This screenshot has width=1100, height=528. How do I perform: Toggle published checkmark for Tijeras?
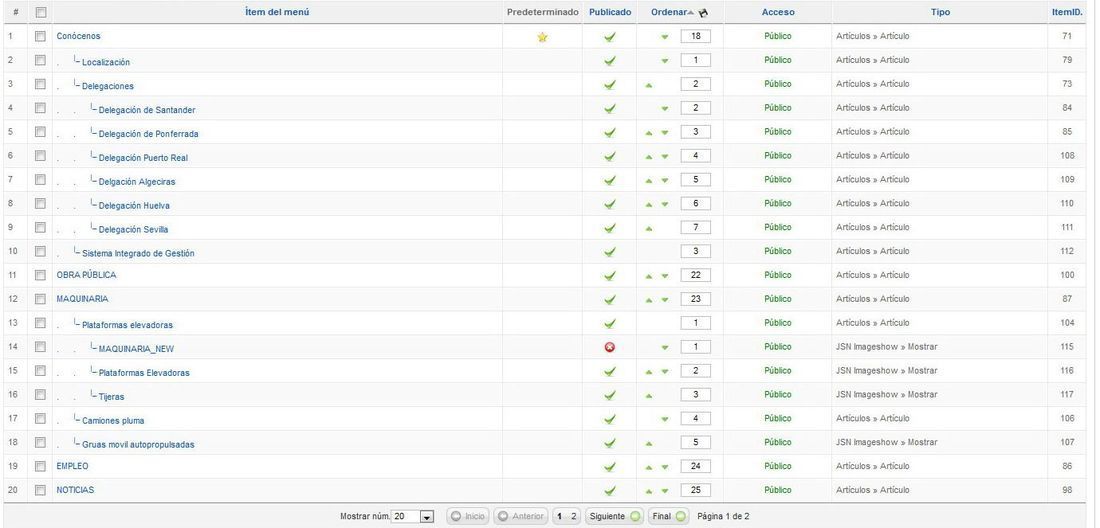(x=610, y=395)
